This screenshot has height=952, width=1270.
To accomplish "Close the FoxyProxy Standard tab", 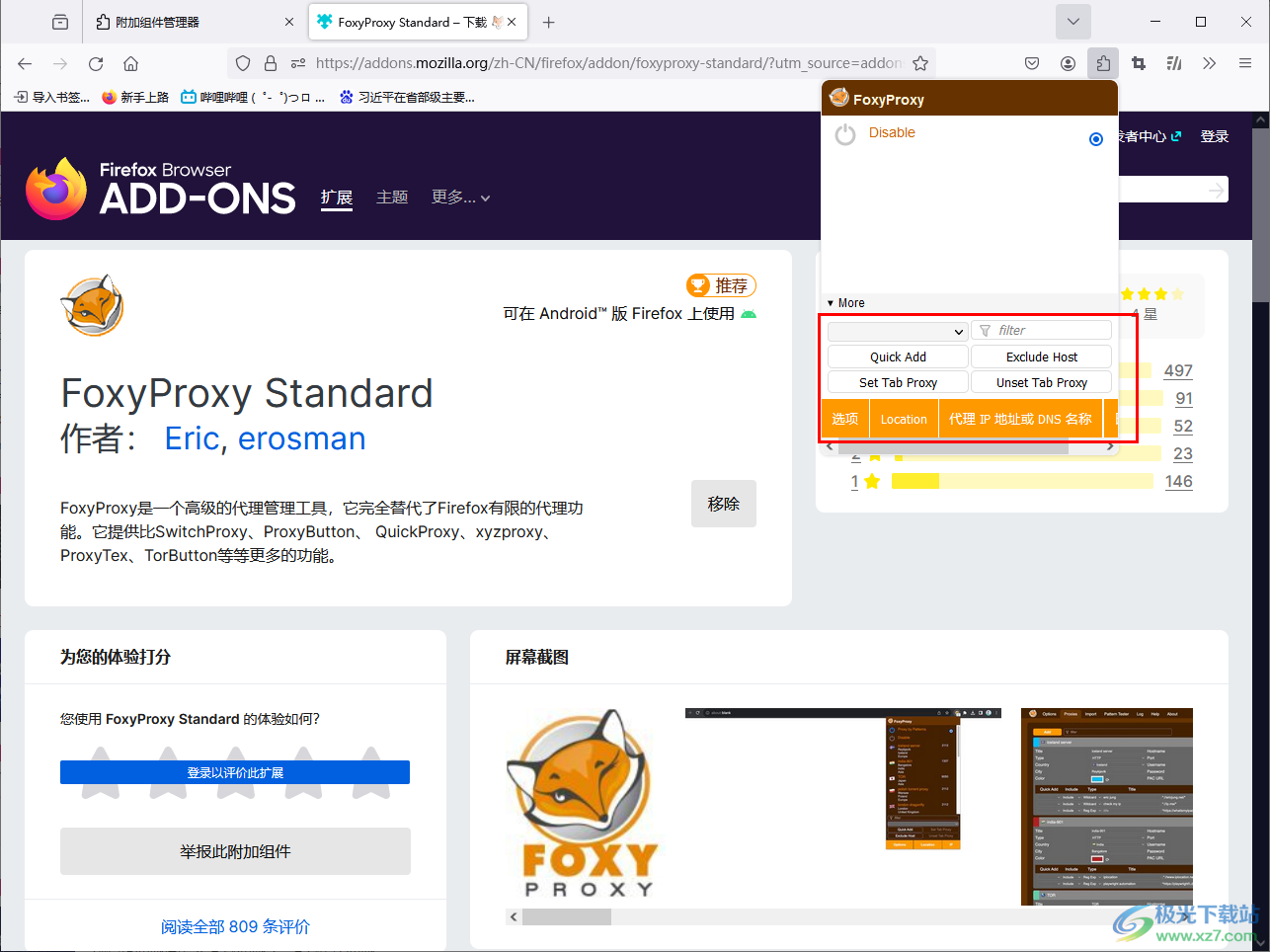I will point(512,22).
